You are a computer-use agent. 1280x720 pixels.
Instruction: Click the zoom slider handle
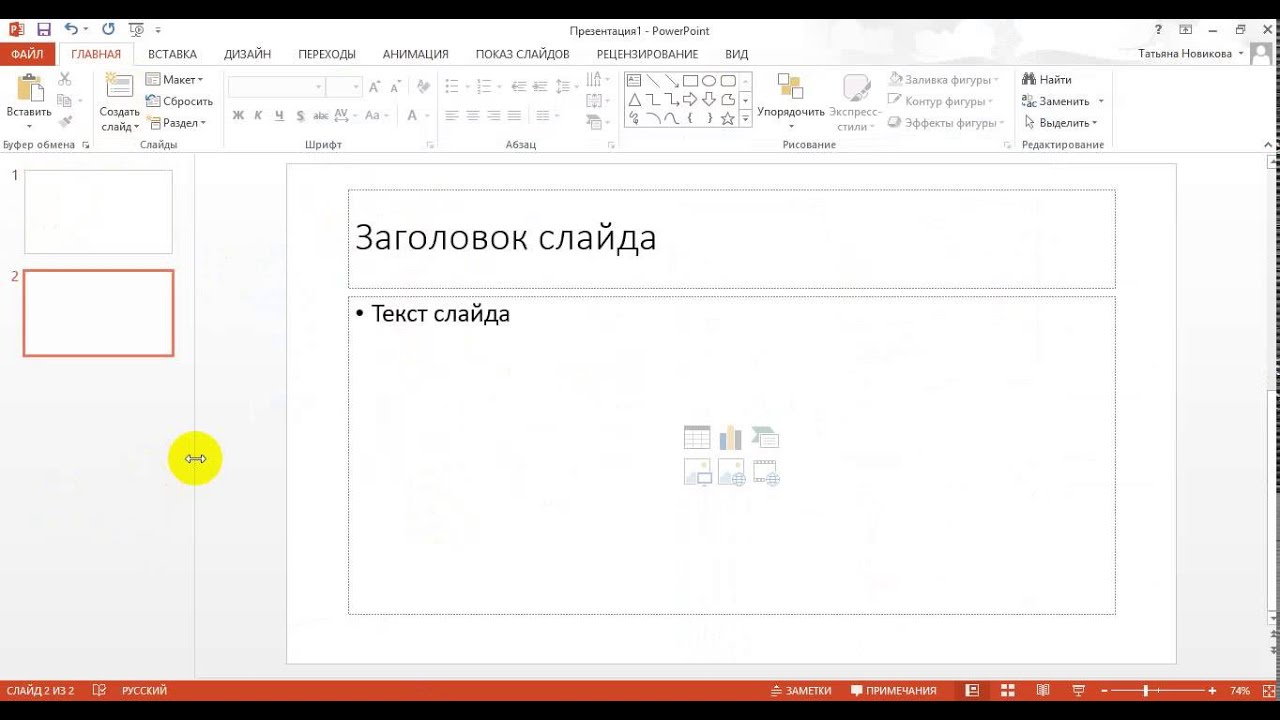coord(1146,690)
